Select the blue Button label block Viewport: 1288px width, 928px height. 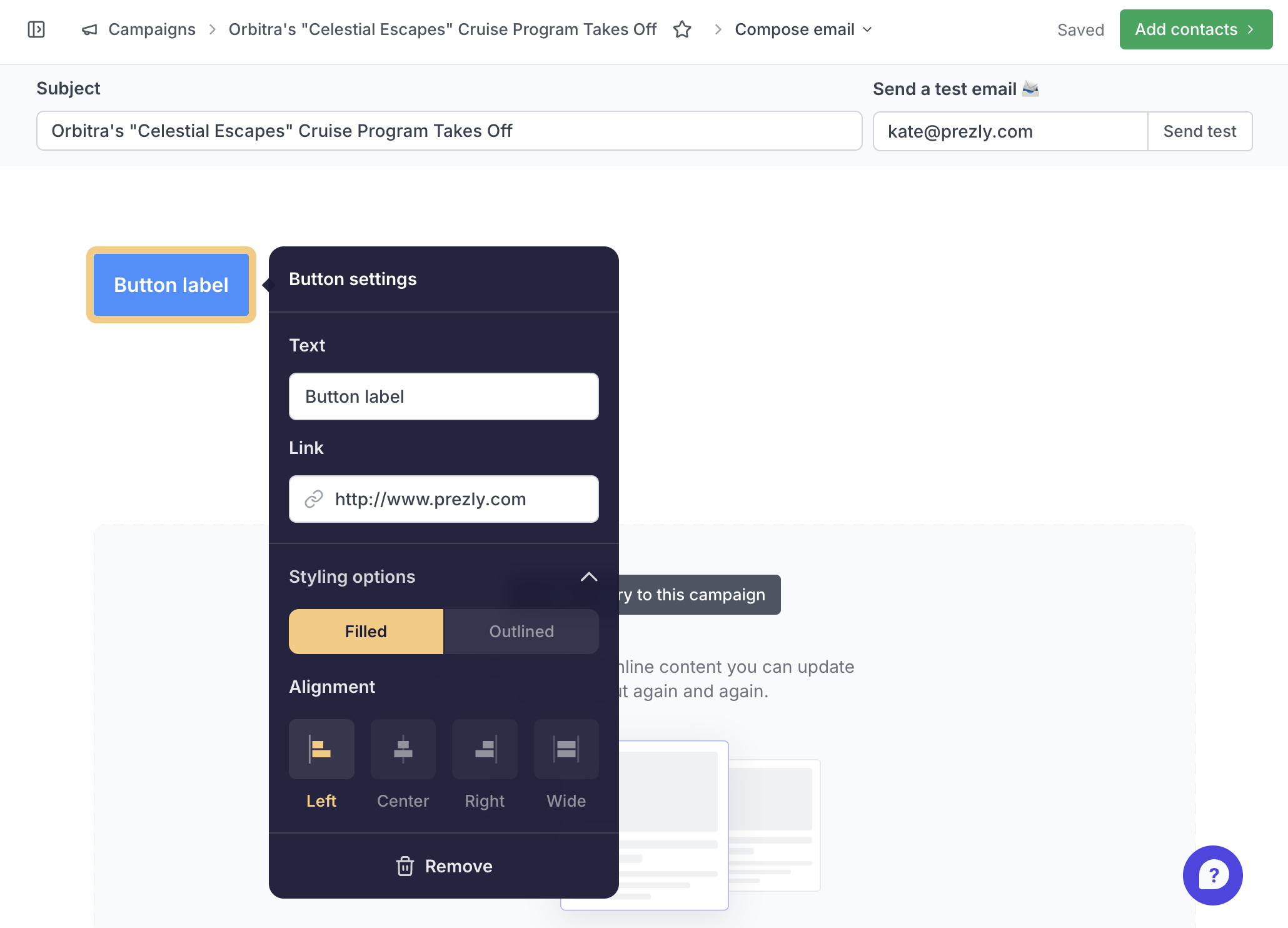[x=171, y=285]
